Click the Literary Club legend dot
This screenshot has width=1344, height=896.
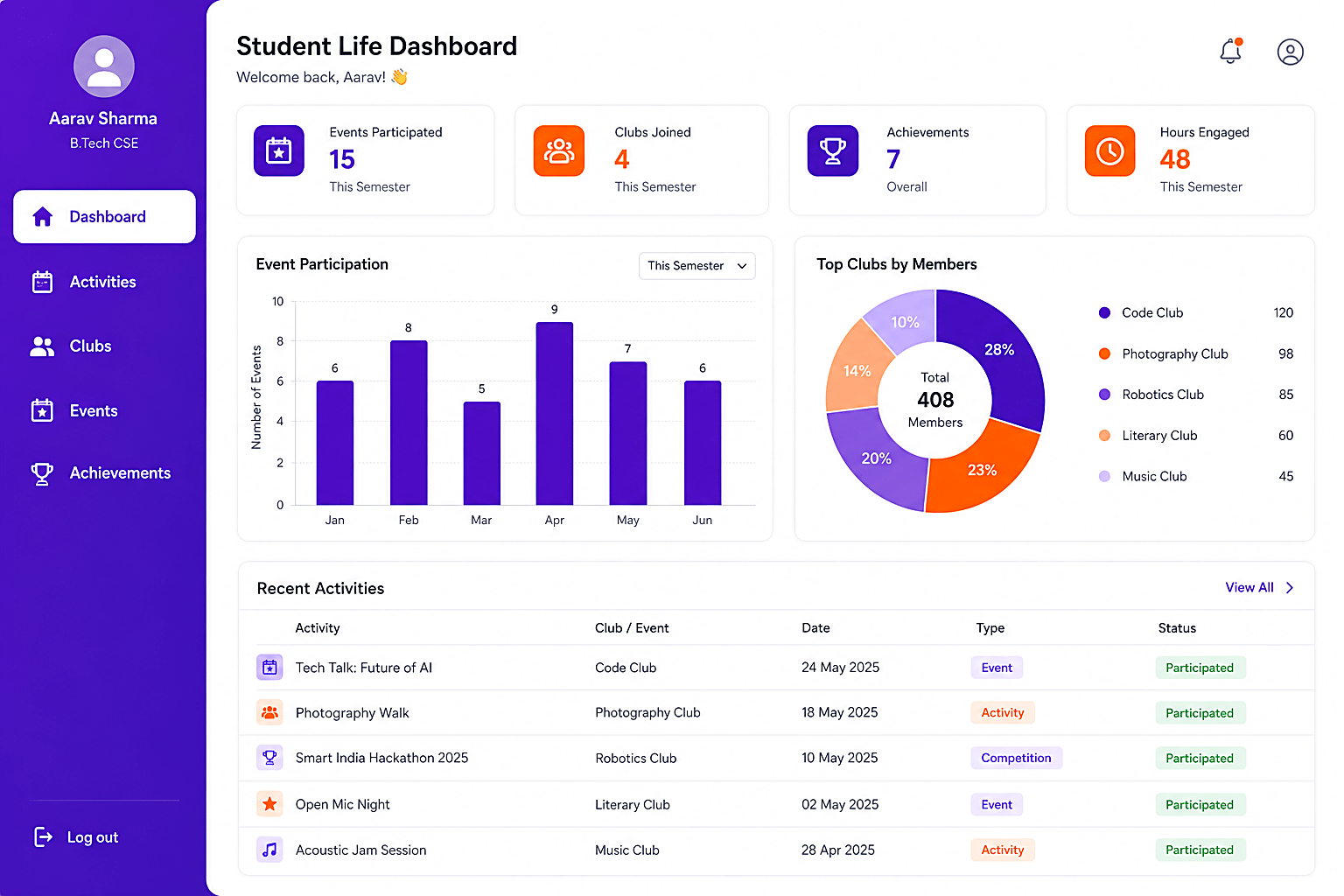click(1104, 436)
